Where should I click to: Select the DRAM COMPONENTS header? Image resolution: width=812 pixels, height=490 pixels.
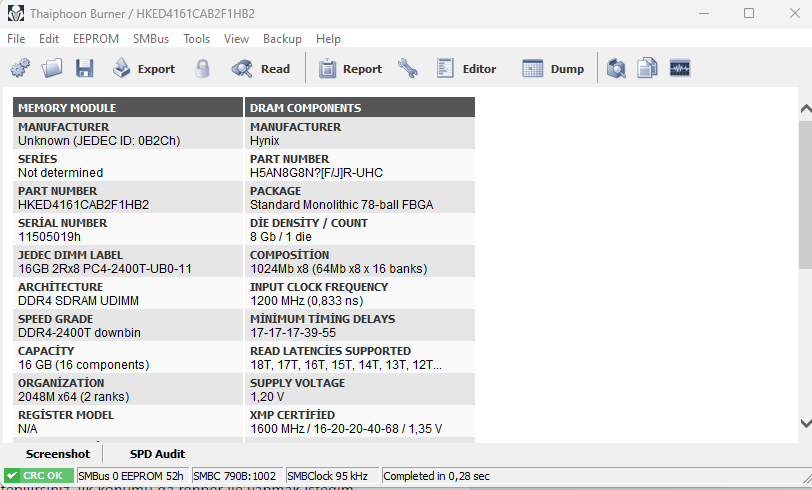pyautogui.click(x=359, y=108)
